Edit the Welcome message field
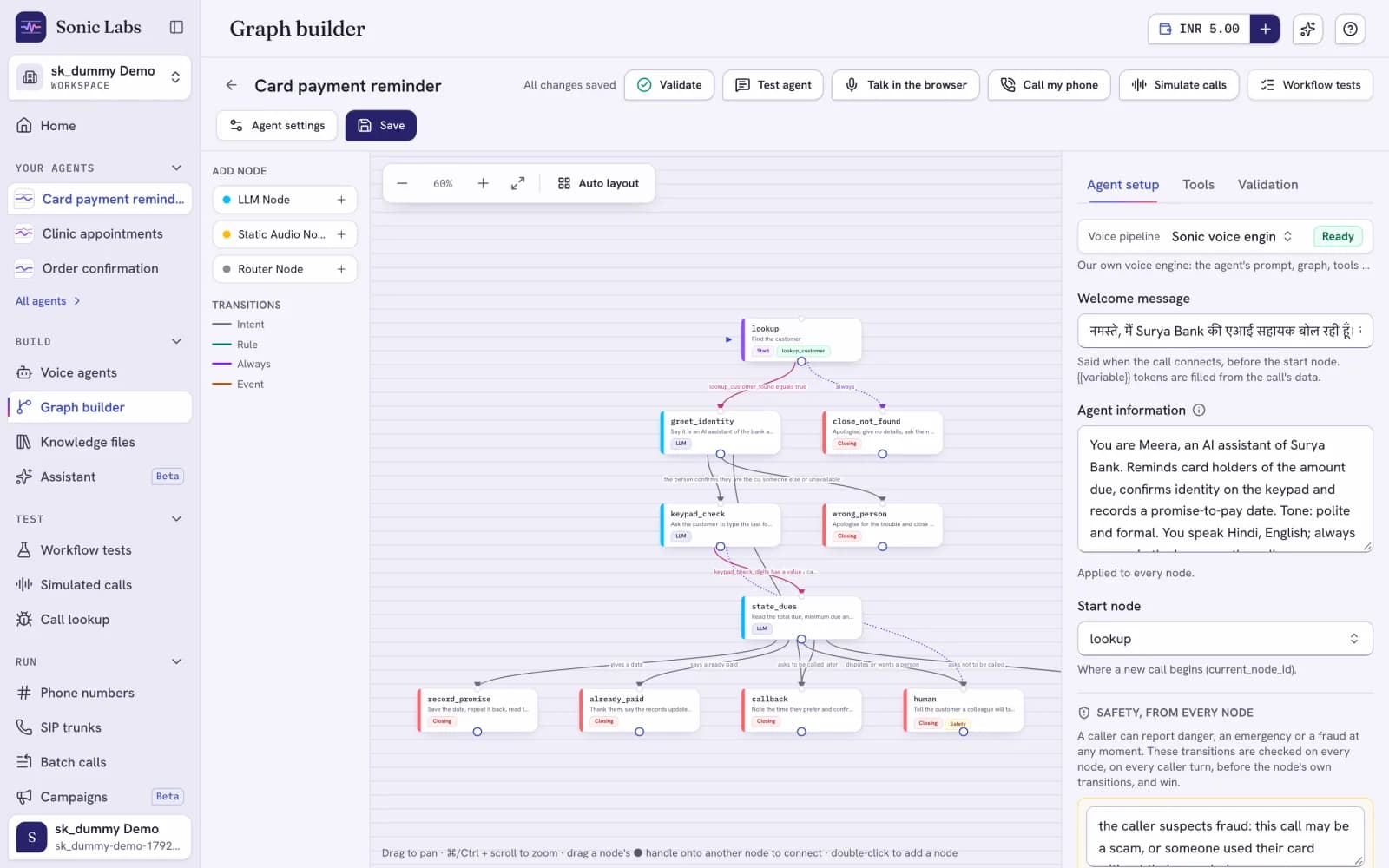Viewport: 1389px width, 868px height. pyautogui.click(x=1225, y=331)
